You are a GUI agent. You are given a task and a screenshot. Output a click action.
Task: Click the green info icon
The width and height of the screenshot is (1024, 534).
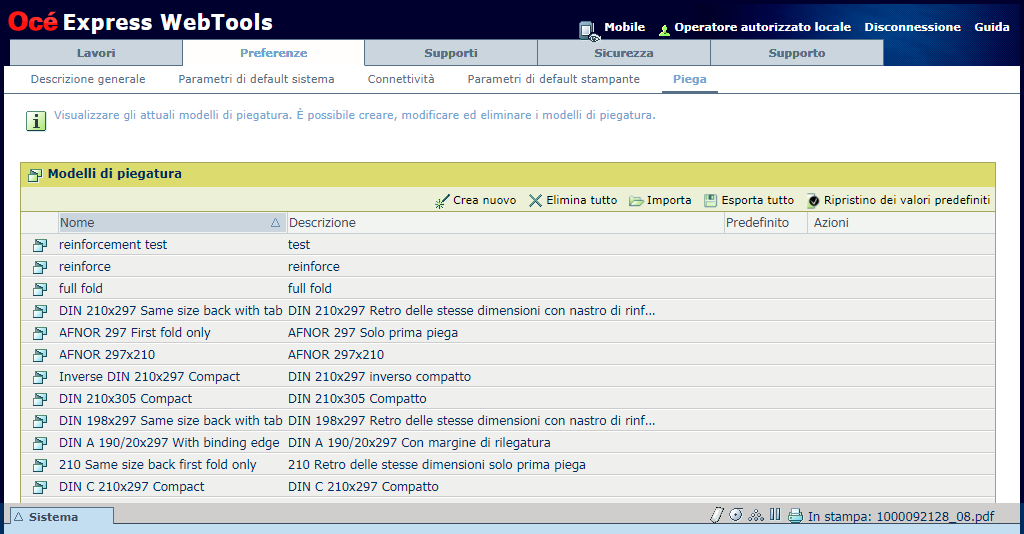click(x=36, y=121)
